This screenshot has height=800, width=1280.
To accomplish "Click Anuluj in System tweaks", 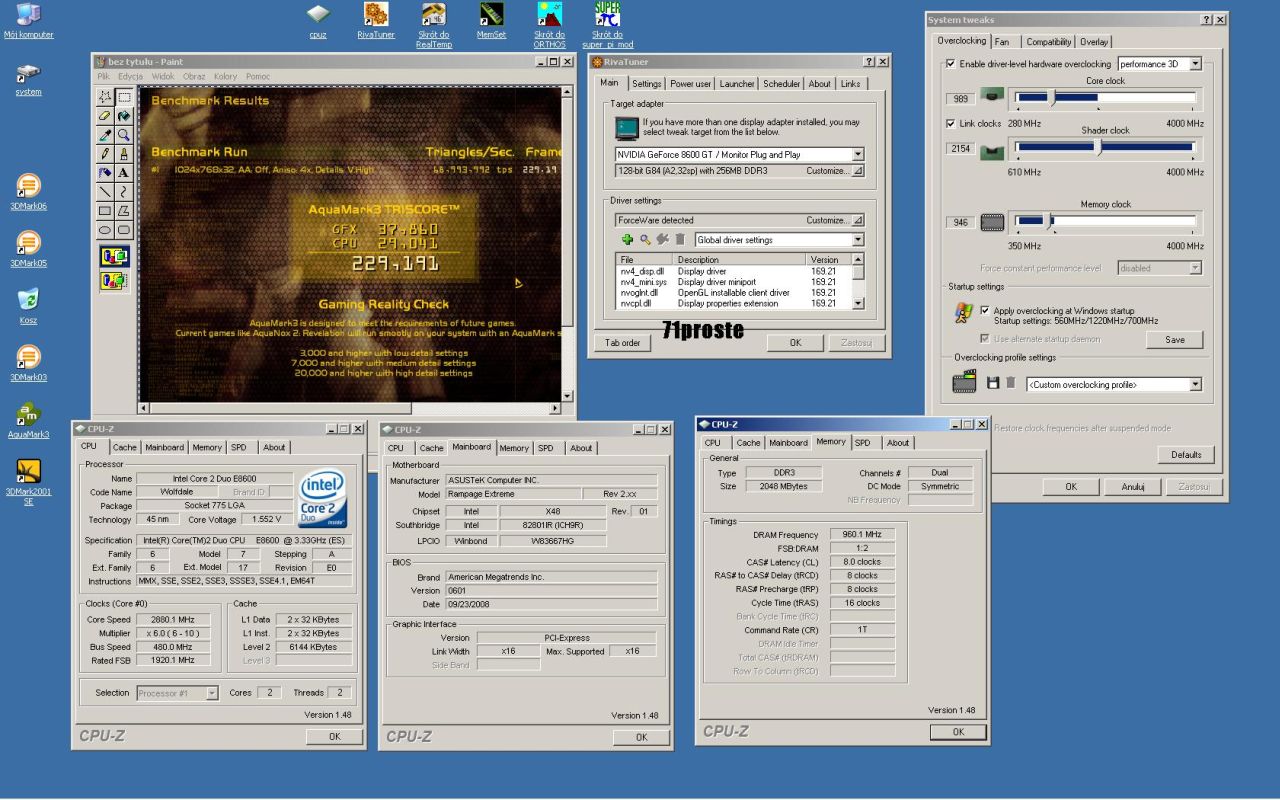I will pyautogui.click(x=1132, y=487).
